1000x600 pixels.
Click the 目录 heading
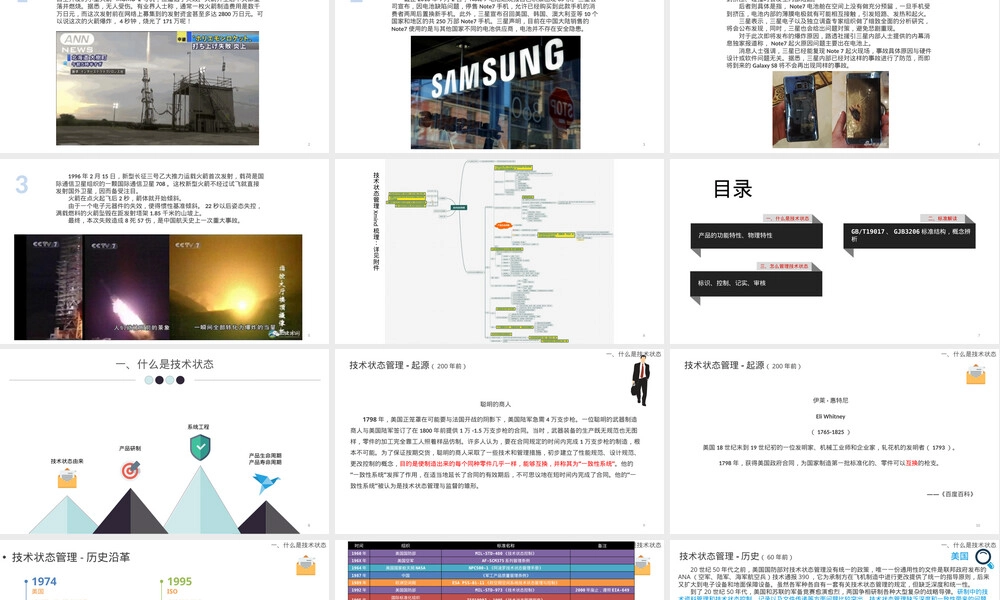click(732, 189)
